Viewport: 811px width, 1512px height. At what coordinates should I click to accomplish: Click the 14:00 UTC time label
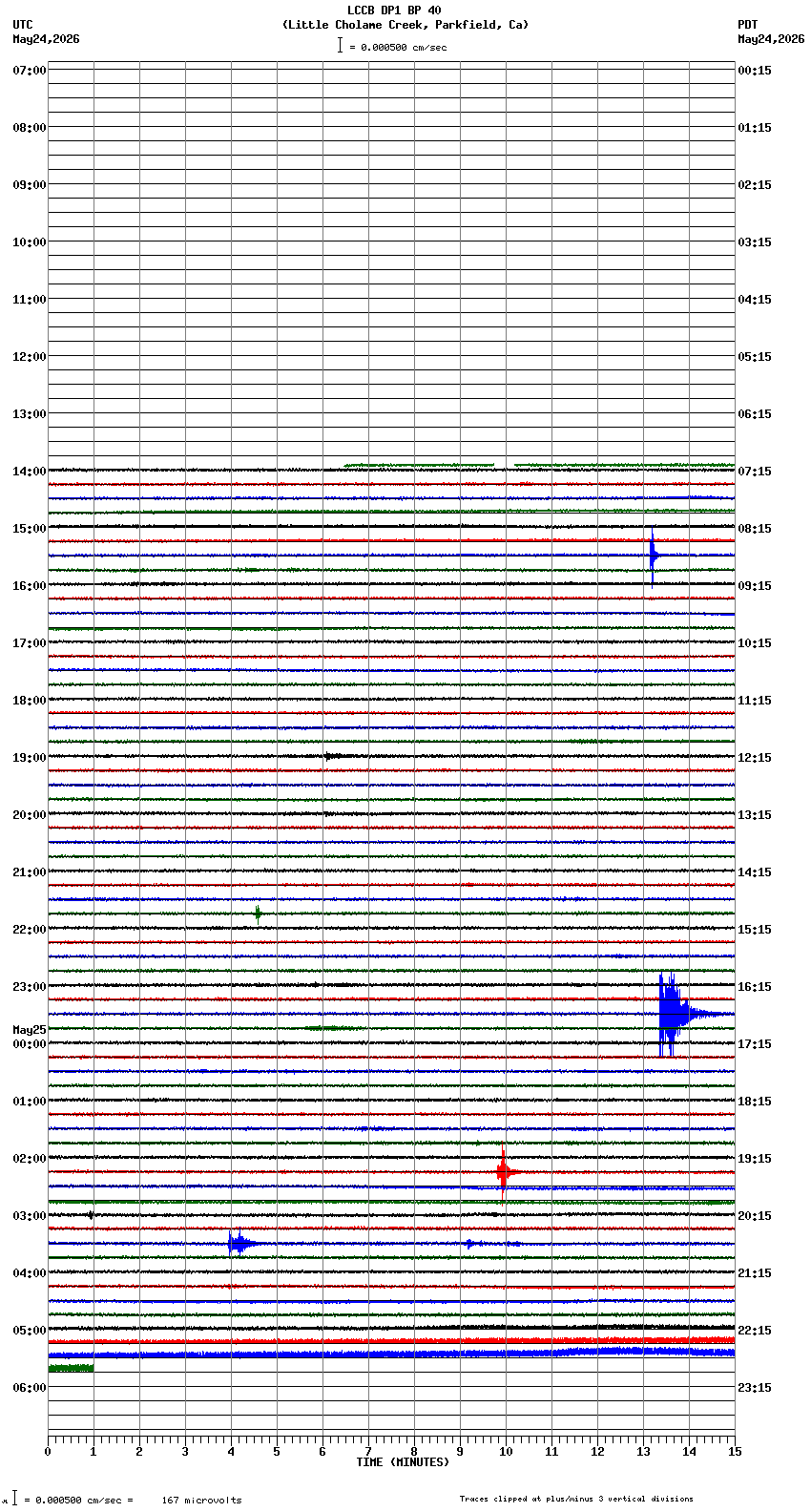tap(30, 472)
